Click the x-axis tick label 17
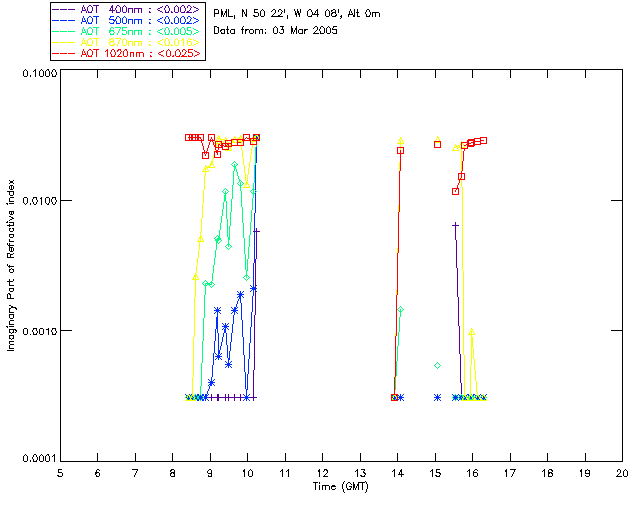Screen dimensions: 640x512 [510, 473]
